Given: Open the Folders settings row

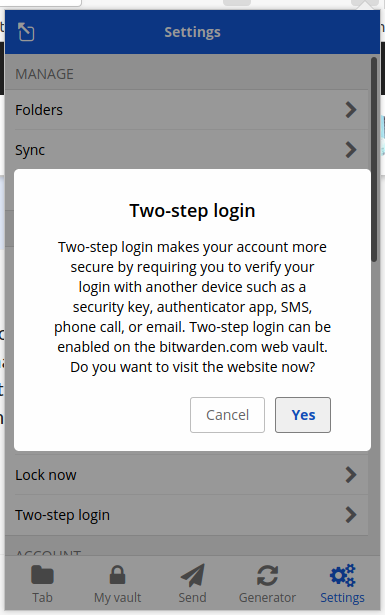Looking at the screenshot, I should pos(187,110).
